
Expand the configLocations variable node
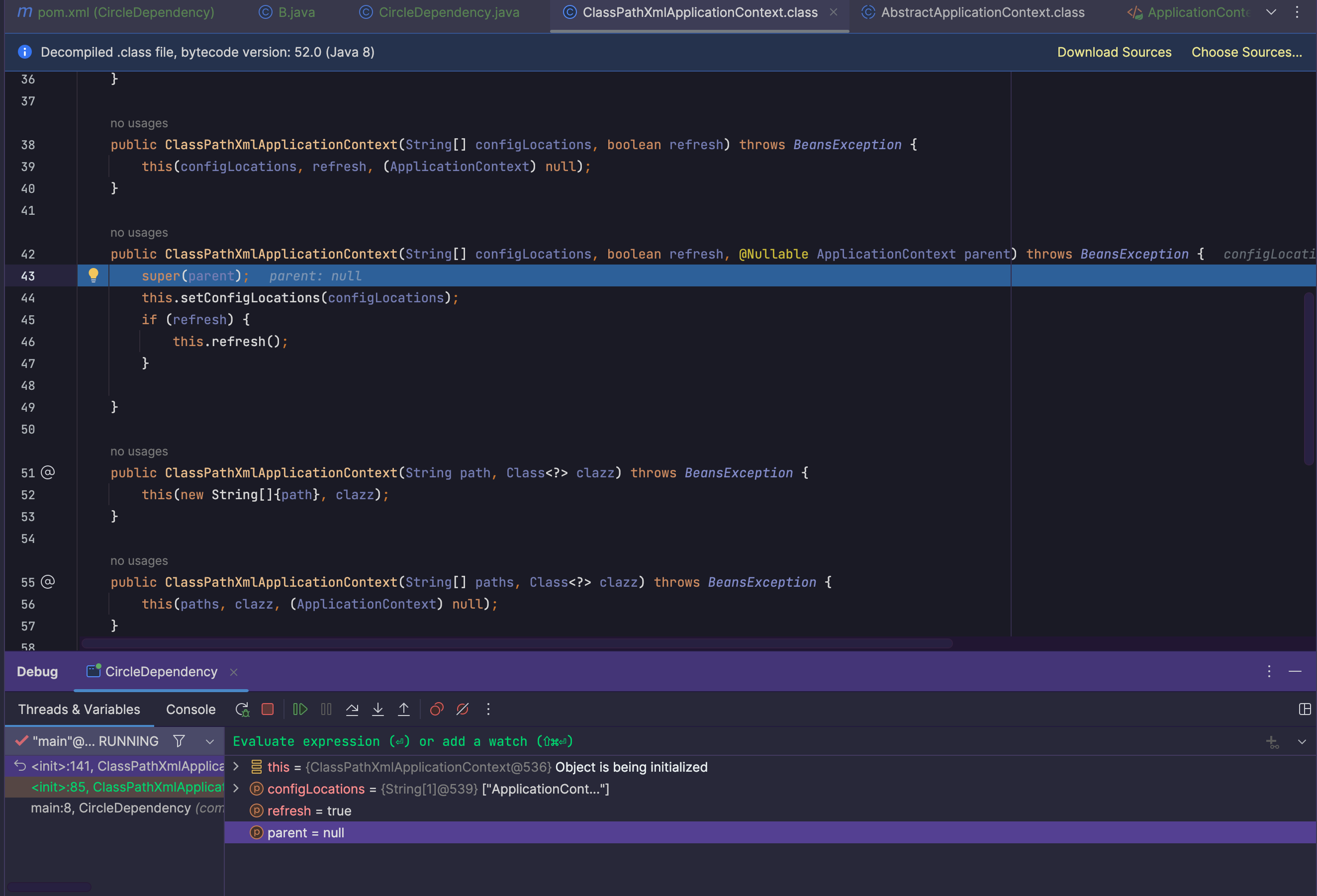[x=236, y=789]
